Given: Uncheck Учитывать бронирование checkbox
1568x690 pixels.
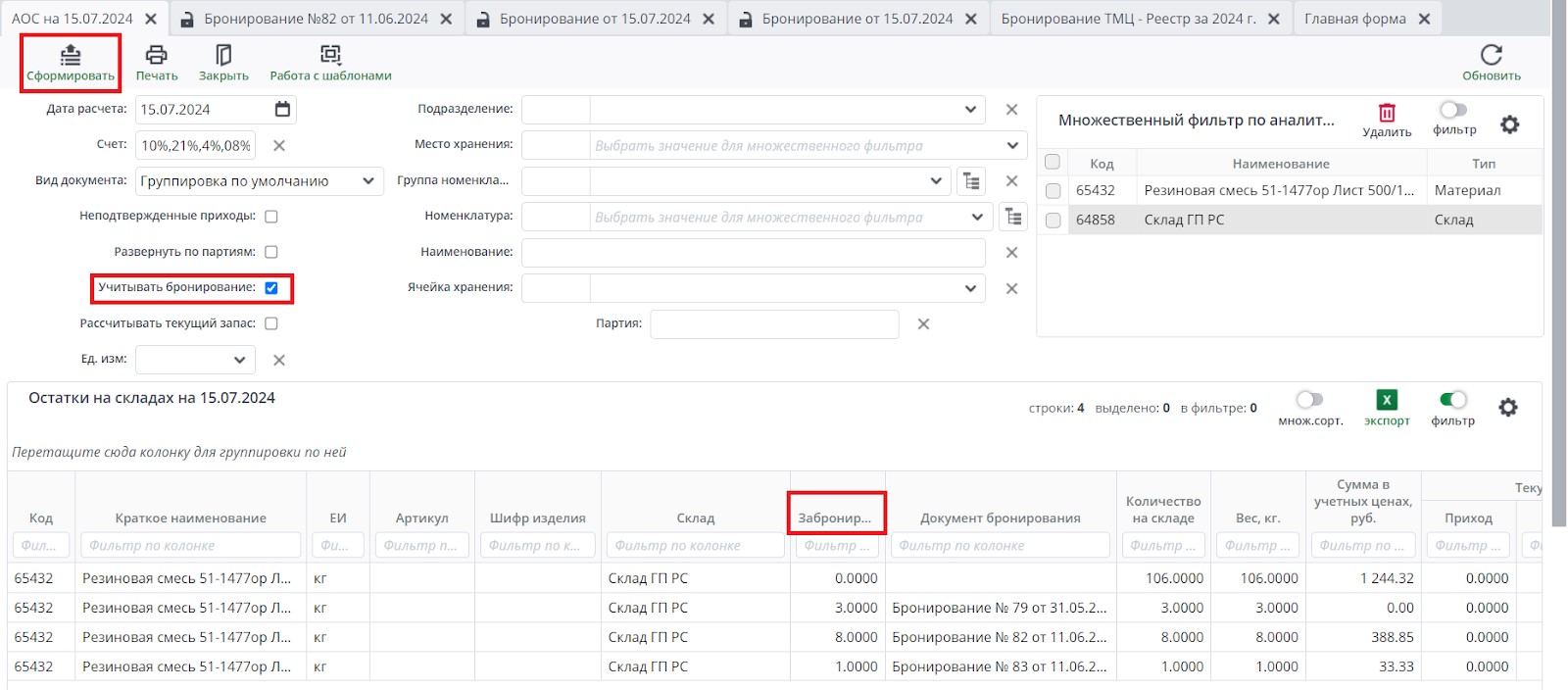Looking at the screenshot, I should click(271, 288).
